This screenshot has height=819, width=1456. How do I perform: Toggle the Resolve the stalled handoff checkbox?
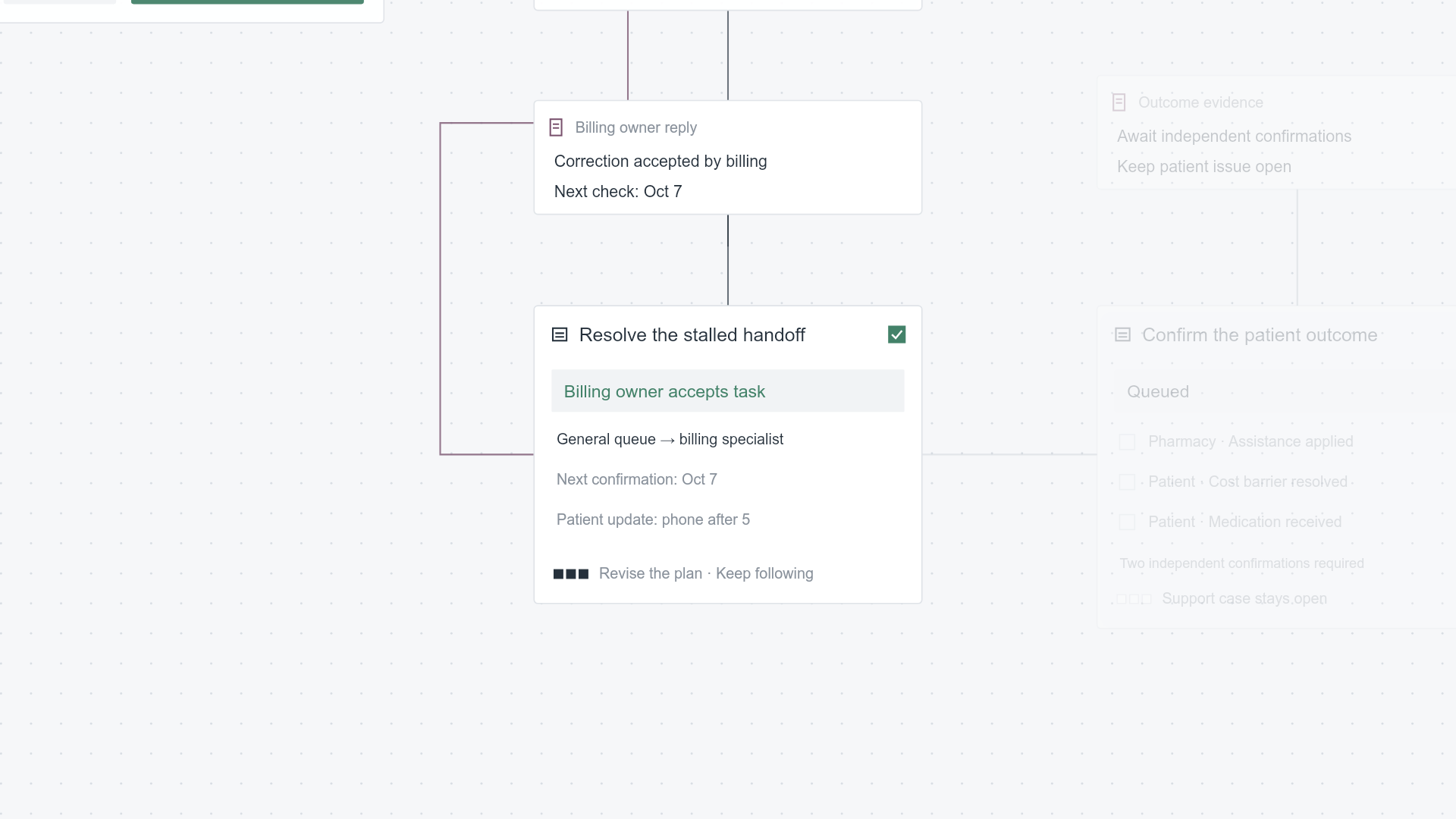(896, 334)
